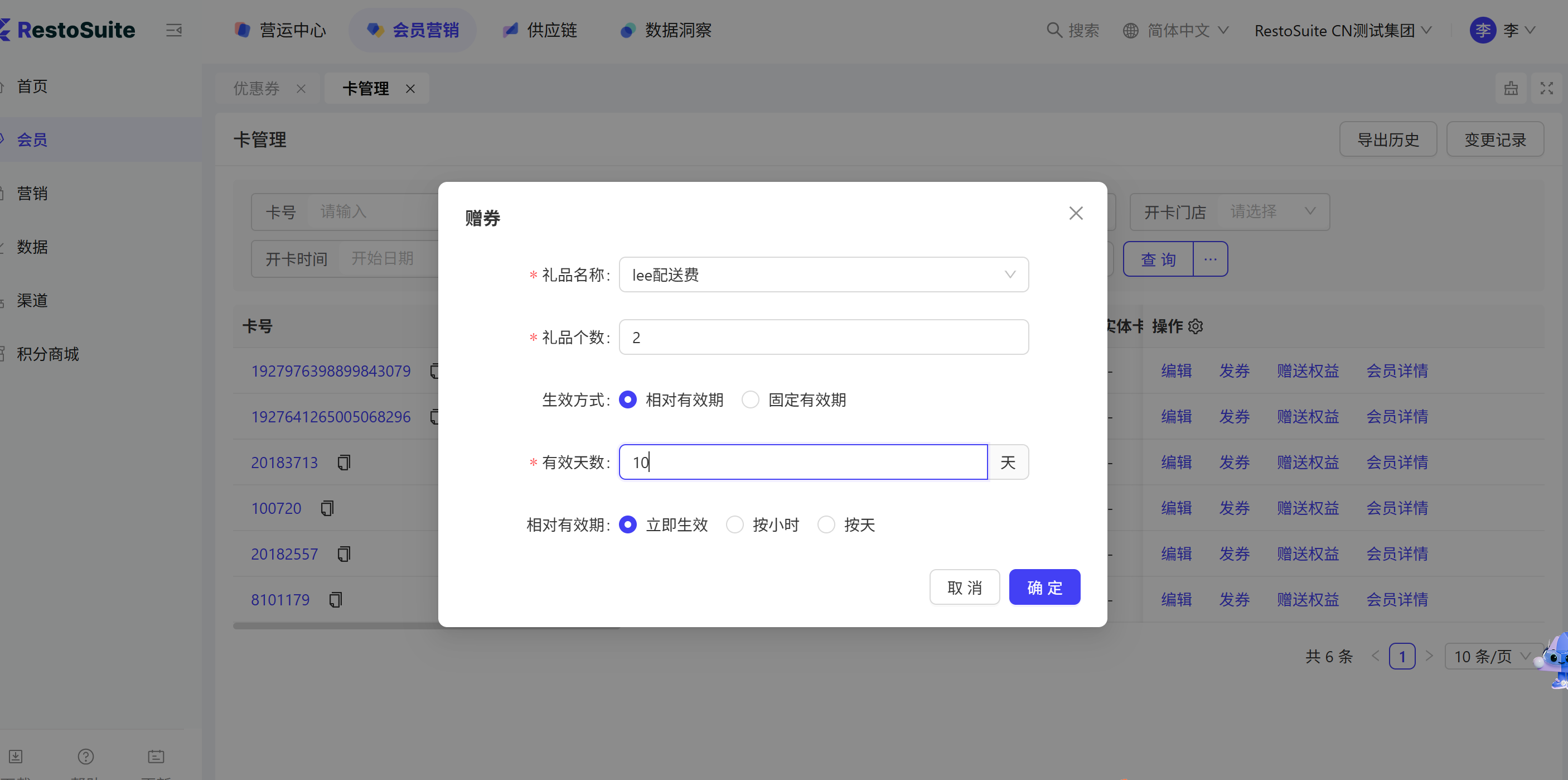Choose the 立即生效 radio option

click(627, 525)
